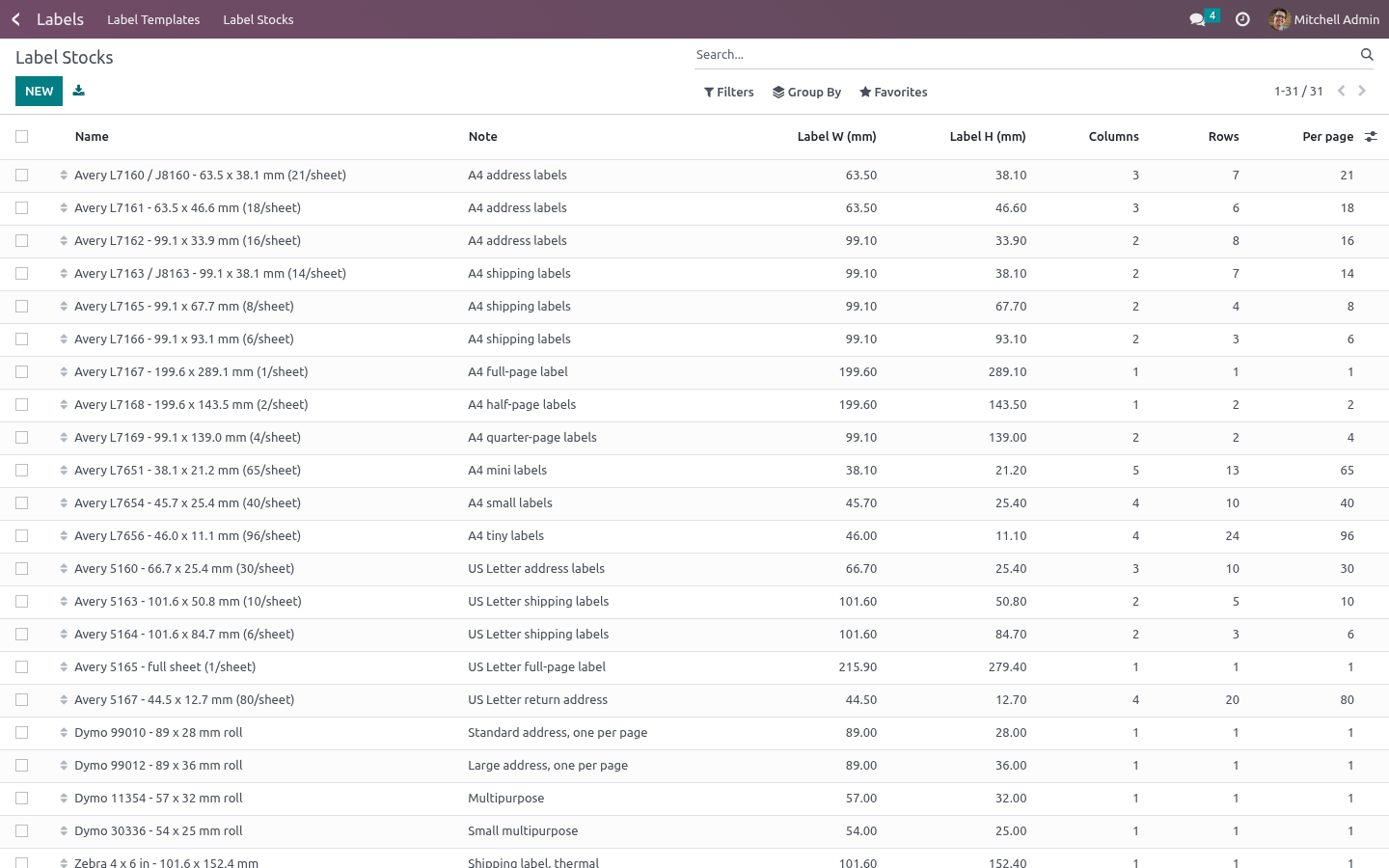1389x868 pixels.
Task: Open optional columns settings icon
Action: point(1371,137)
